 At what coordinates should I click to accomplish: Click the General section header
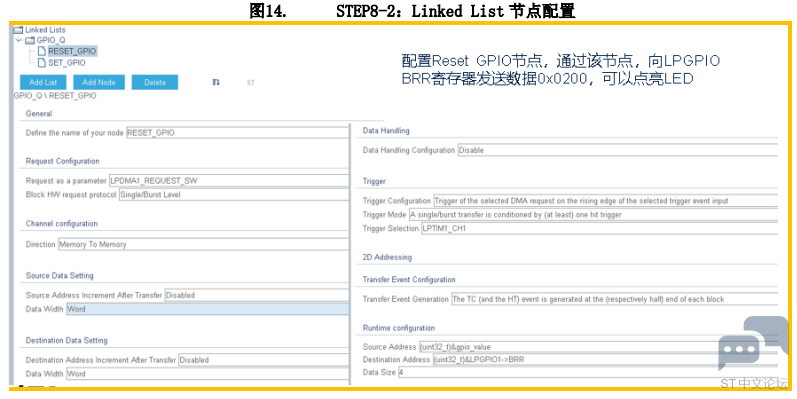point(39,114)
